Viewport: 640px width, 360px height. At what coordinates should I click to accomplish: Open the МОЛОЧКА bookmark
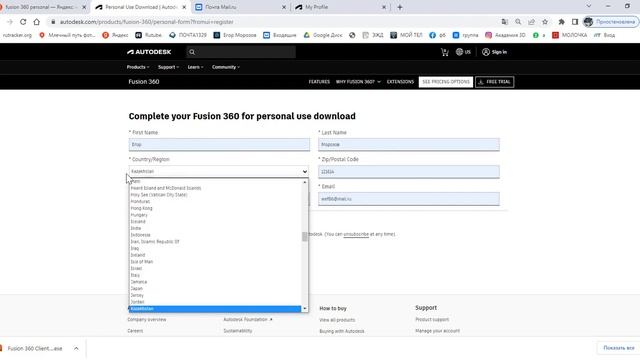570,35
